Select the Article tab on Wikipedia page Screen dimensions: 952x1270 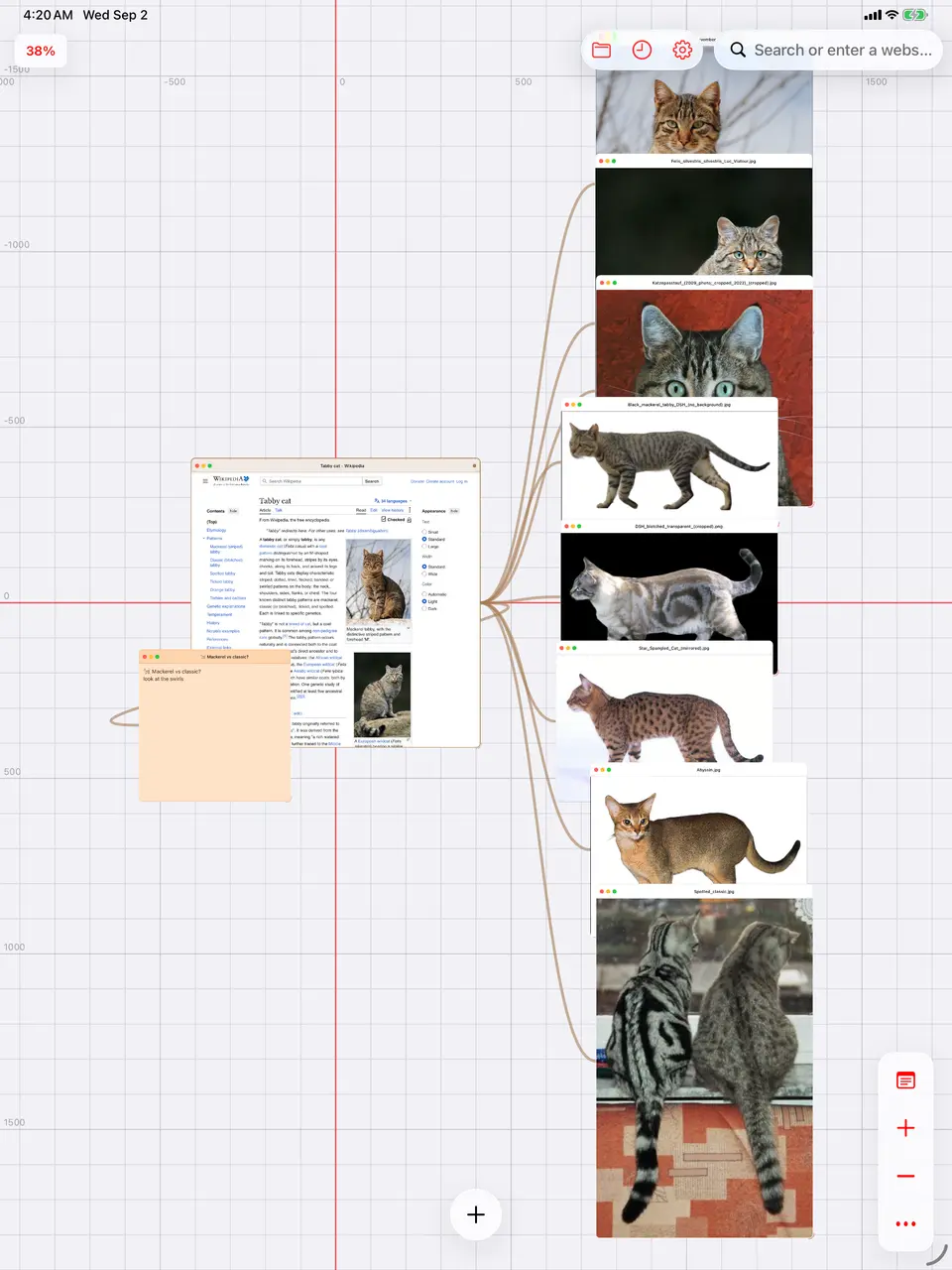tap(265, 510)
